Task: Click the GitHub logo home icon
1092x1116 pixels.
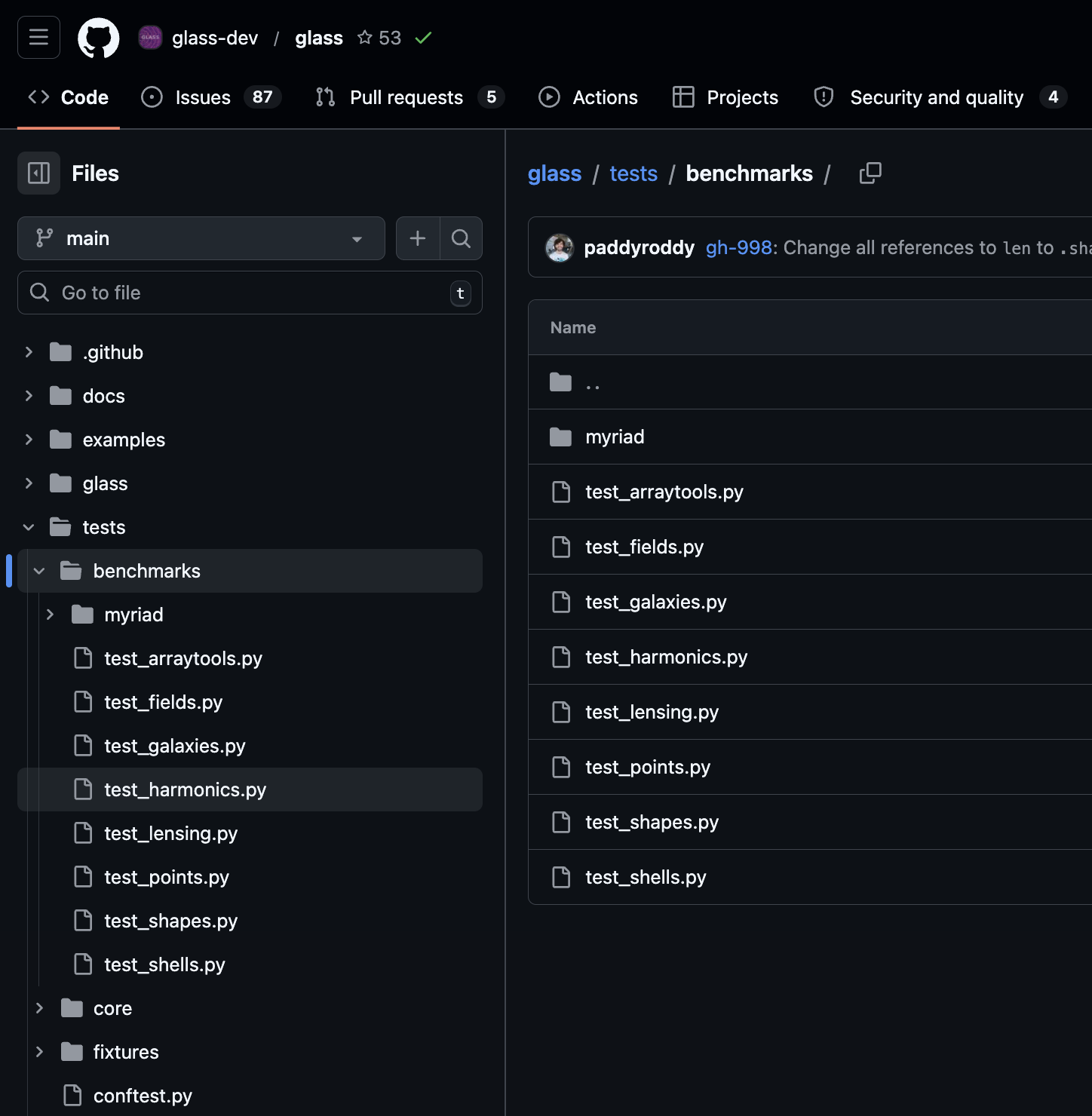Action: click(x=99, y=38)
